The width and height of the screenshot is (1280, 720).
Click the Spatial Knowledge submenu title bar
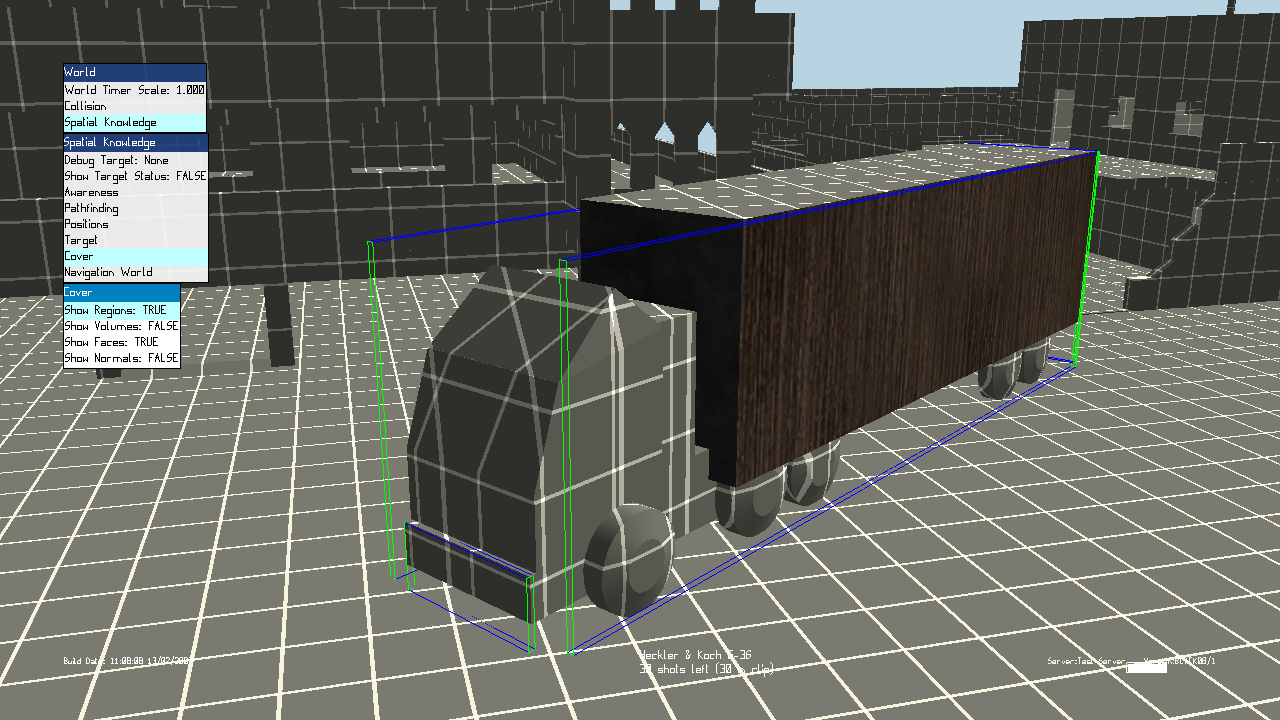[135, 143]
